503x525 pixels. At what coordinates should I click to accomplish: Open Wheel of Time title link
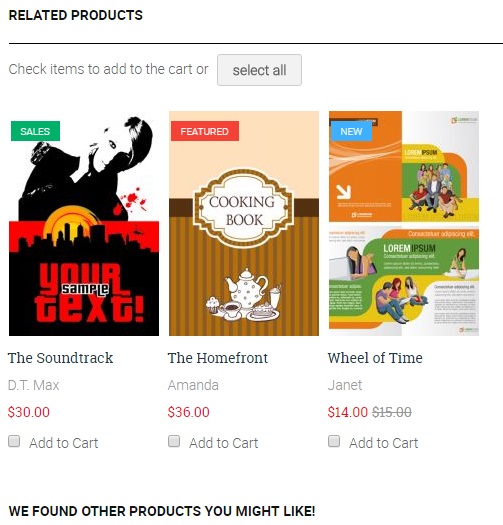point(375,358)
